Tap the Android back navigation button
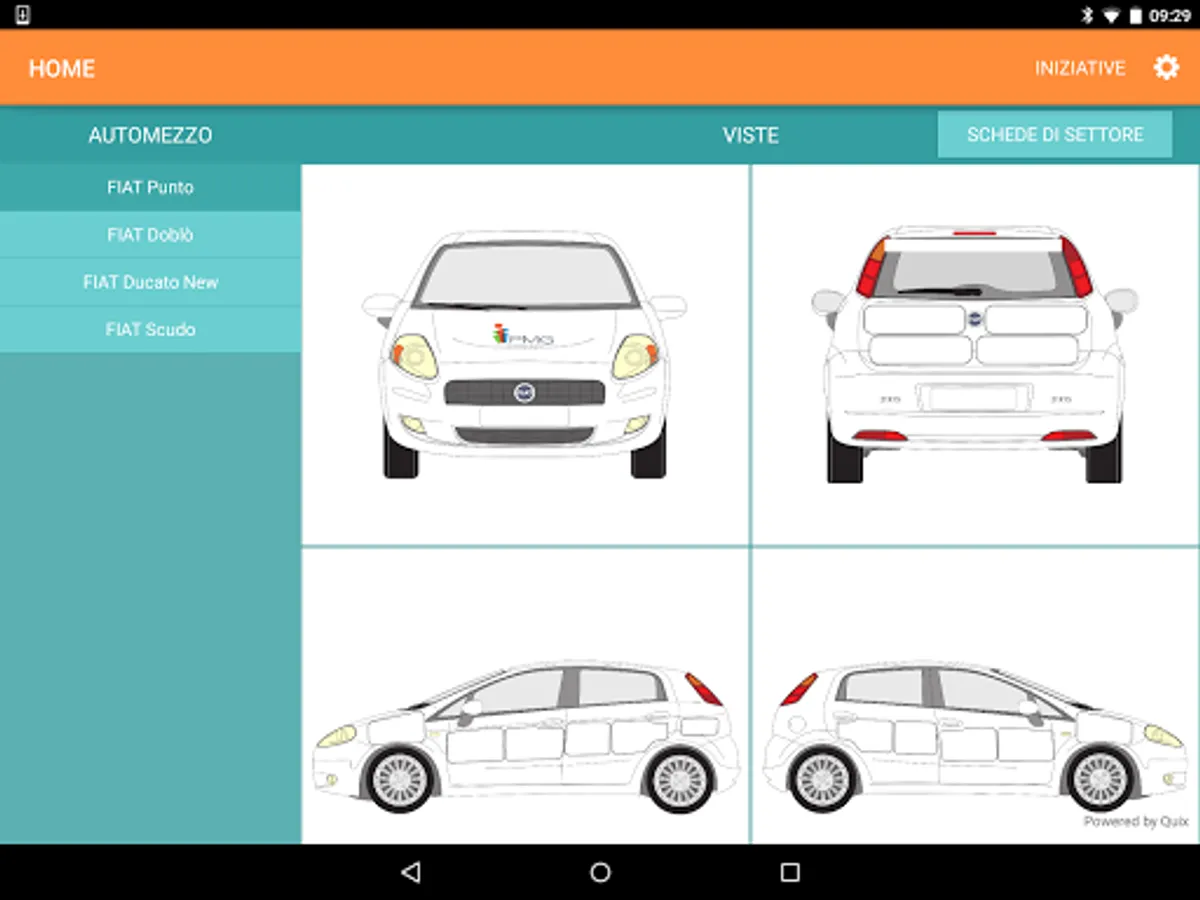Viewport: 1200px width, 900px height. pyautogui.click(x=410, y=872)
